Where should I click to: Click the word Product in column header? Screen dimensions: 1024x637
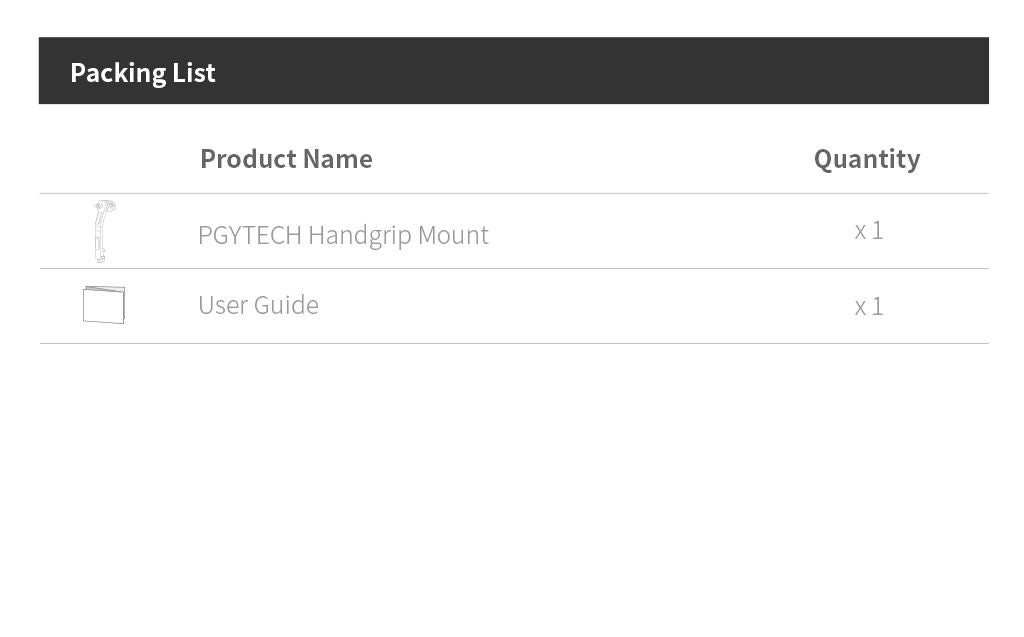pyautogui.click(x=247, y=159)
